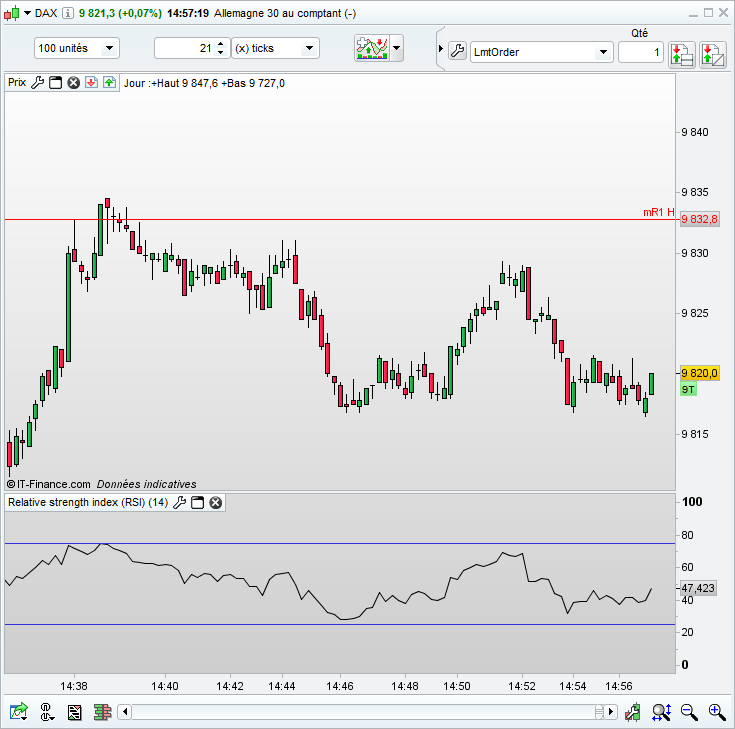Remove the RSI indicator with the X icon
The image size is (735, 729).
(x=216, y=503)
